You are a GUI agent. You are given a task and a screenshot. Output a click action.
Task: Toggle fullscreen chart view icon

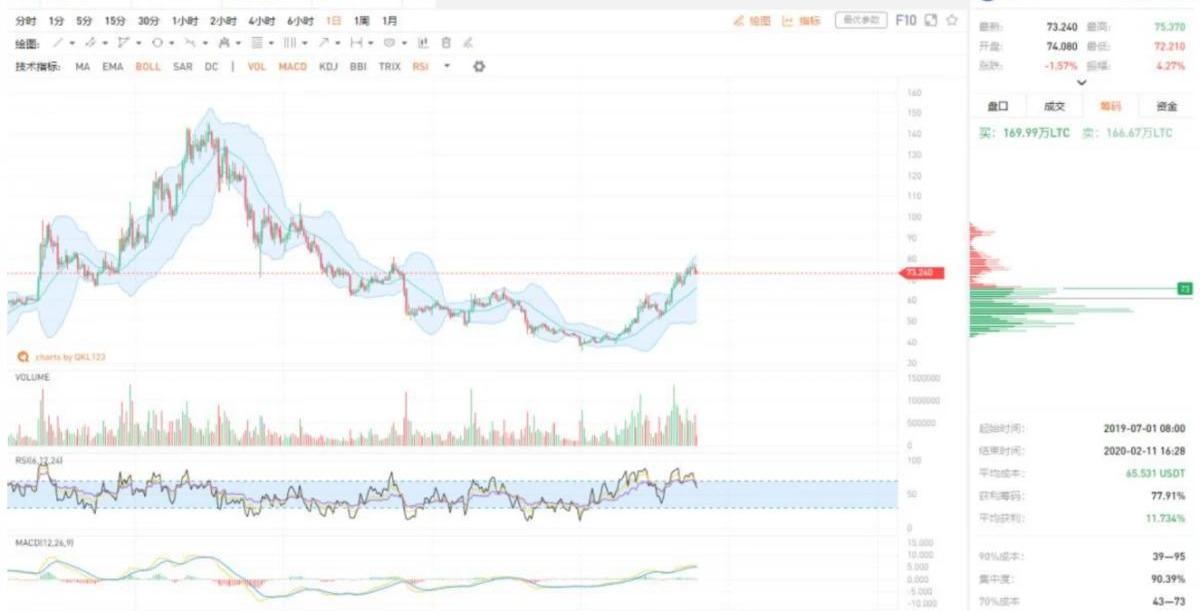tap(930, 20)
